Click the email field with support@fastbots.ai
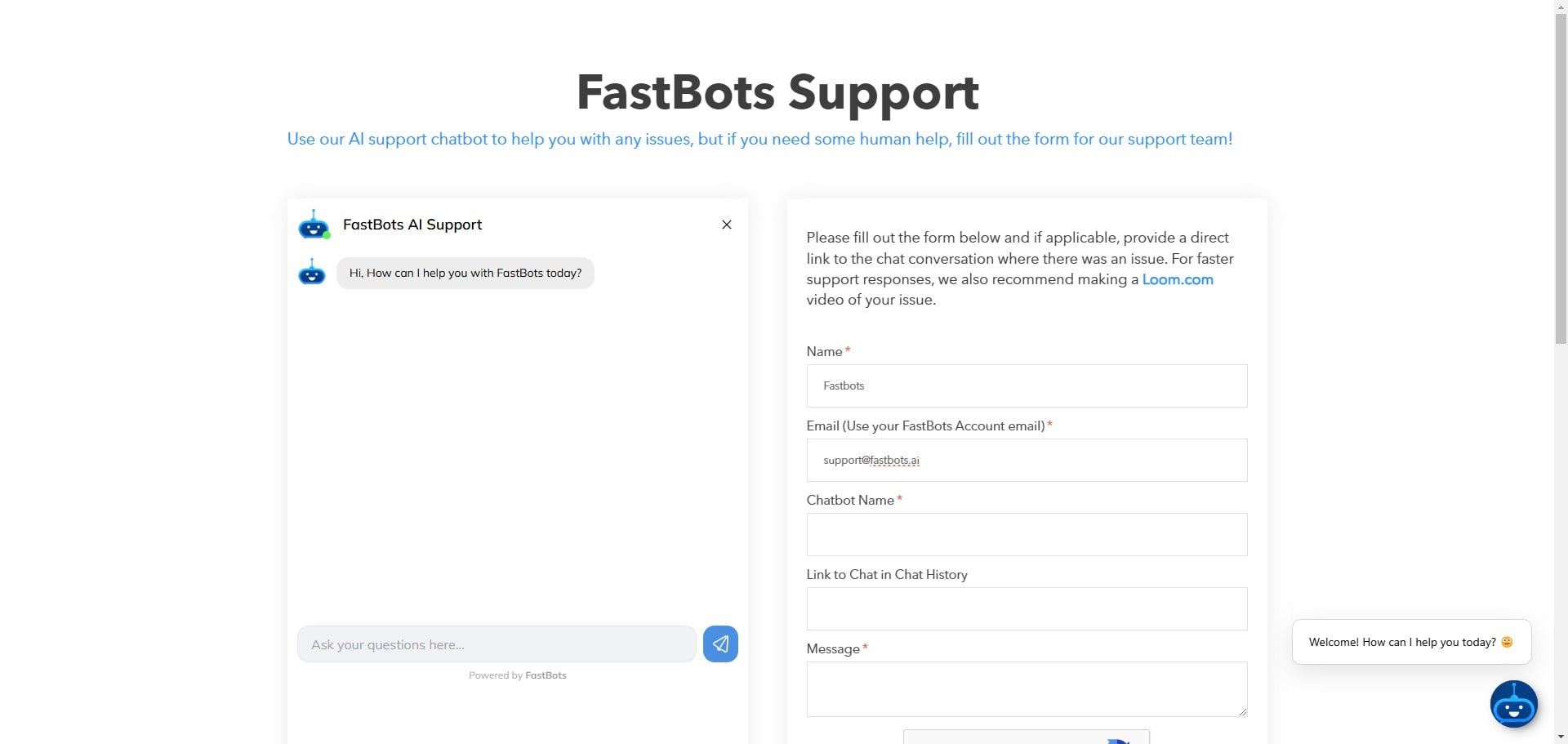 [1027, 460]
